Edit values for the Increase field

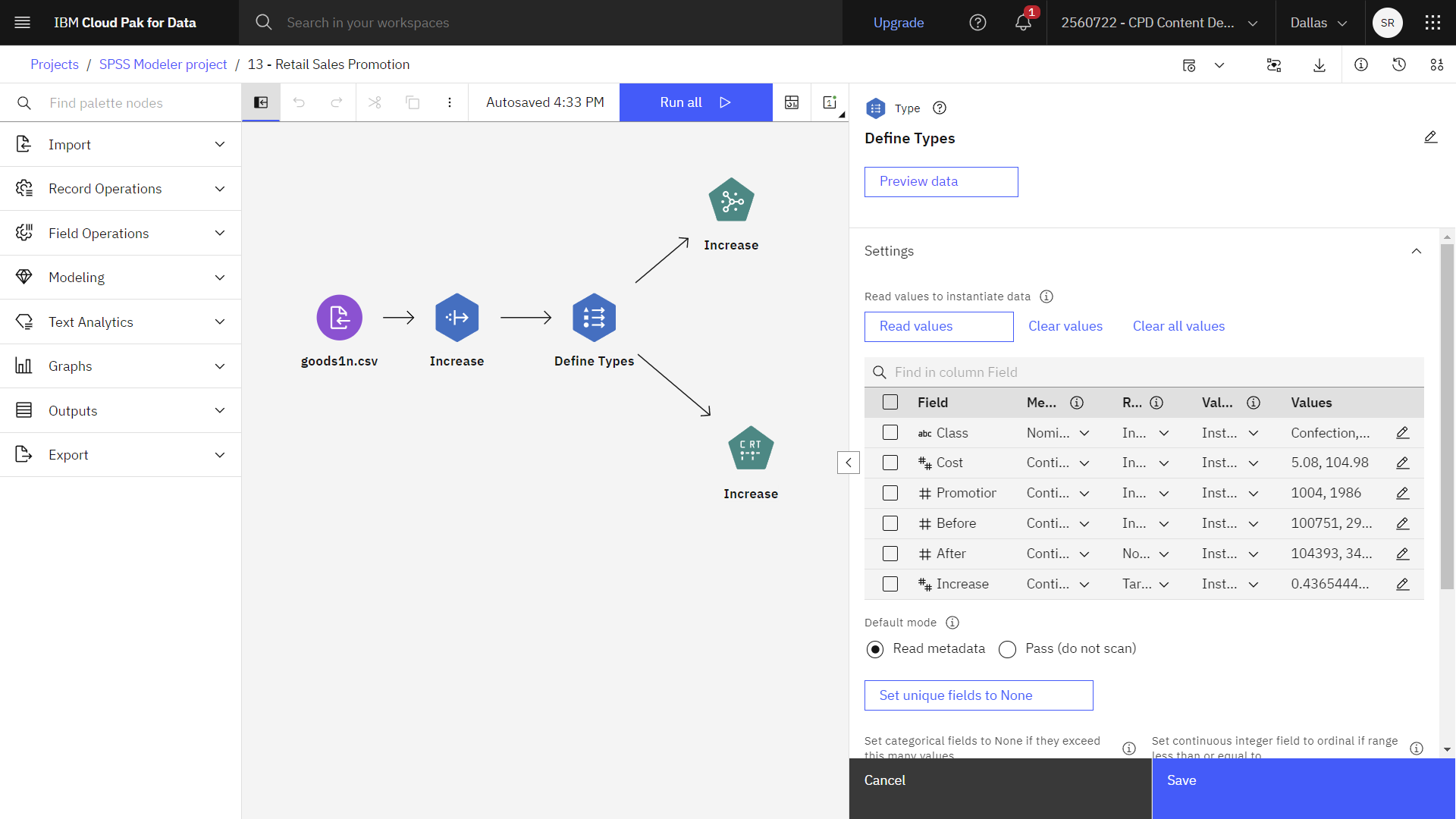[1402, 584]
